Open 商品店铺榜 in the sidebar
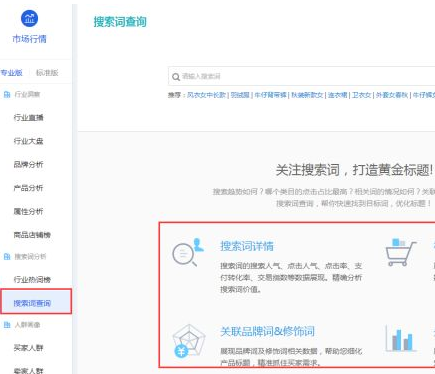 click(x=32, y=235)
